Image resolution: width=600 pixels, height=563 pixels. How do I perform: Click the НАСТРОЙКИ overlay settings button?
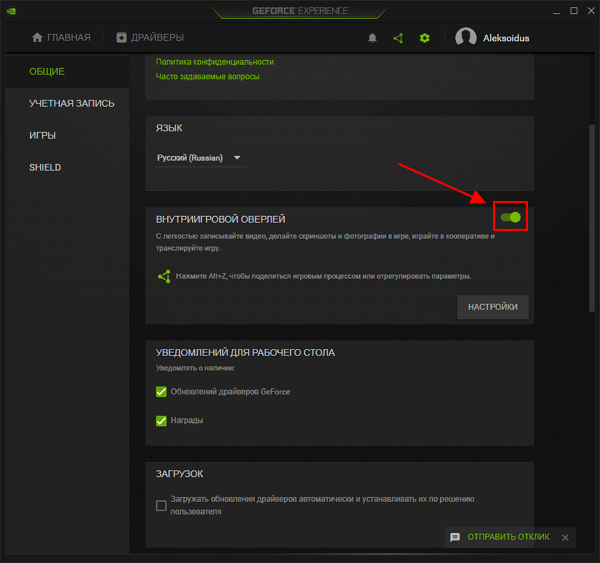click(x=493, y=307)
